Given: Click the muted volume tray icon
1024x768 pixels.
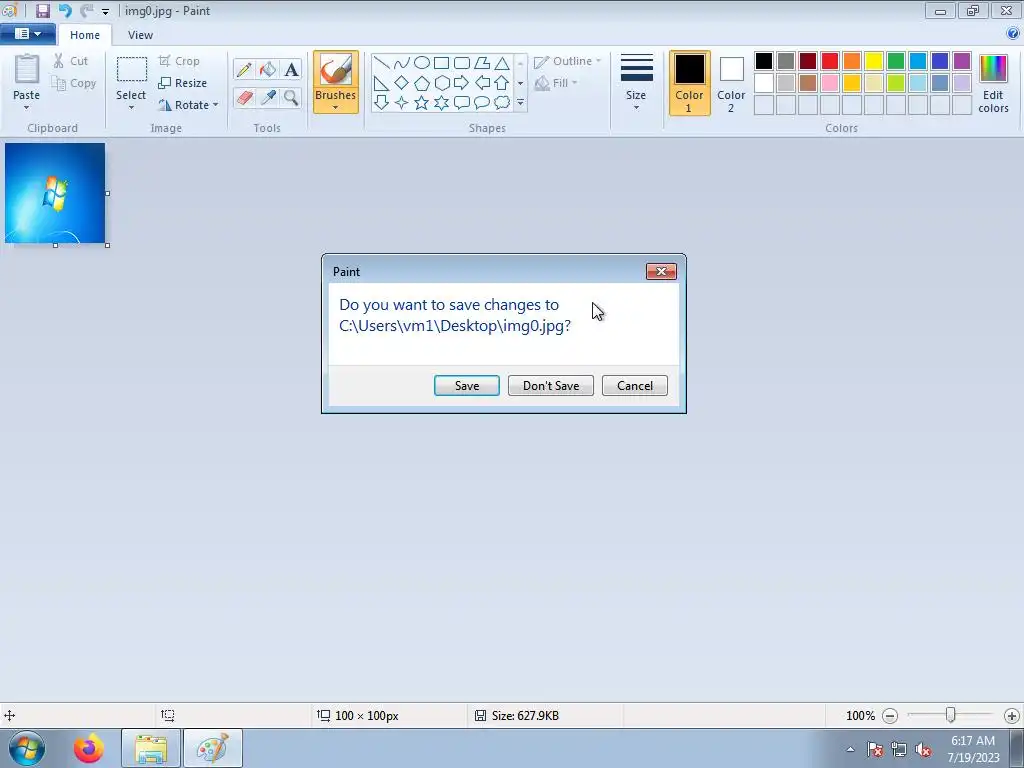Looking at the screenshot, I should click(922, 750).
